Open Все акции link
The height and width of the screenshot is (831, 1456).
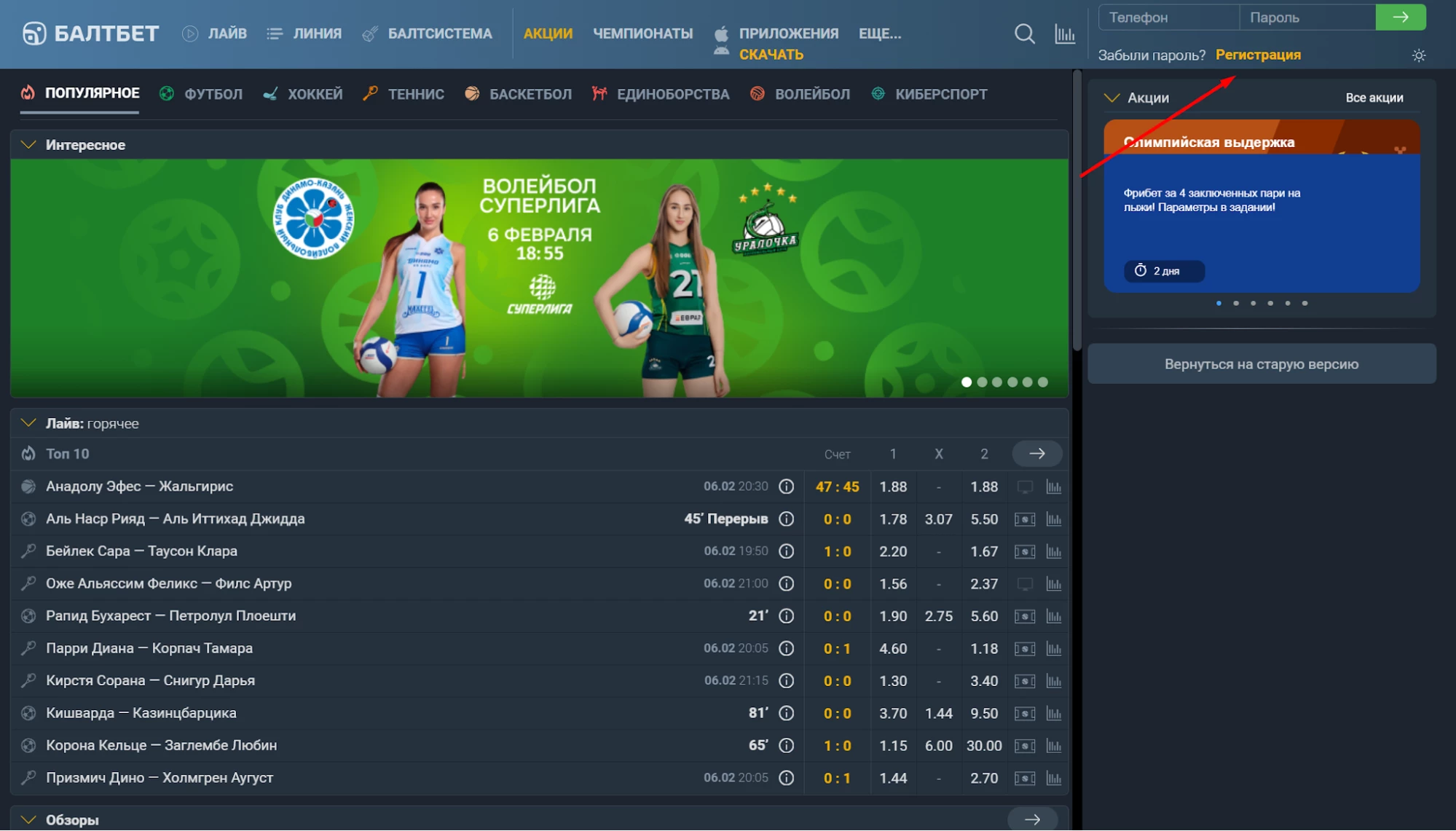[1374, 98]
